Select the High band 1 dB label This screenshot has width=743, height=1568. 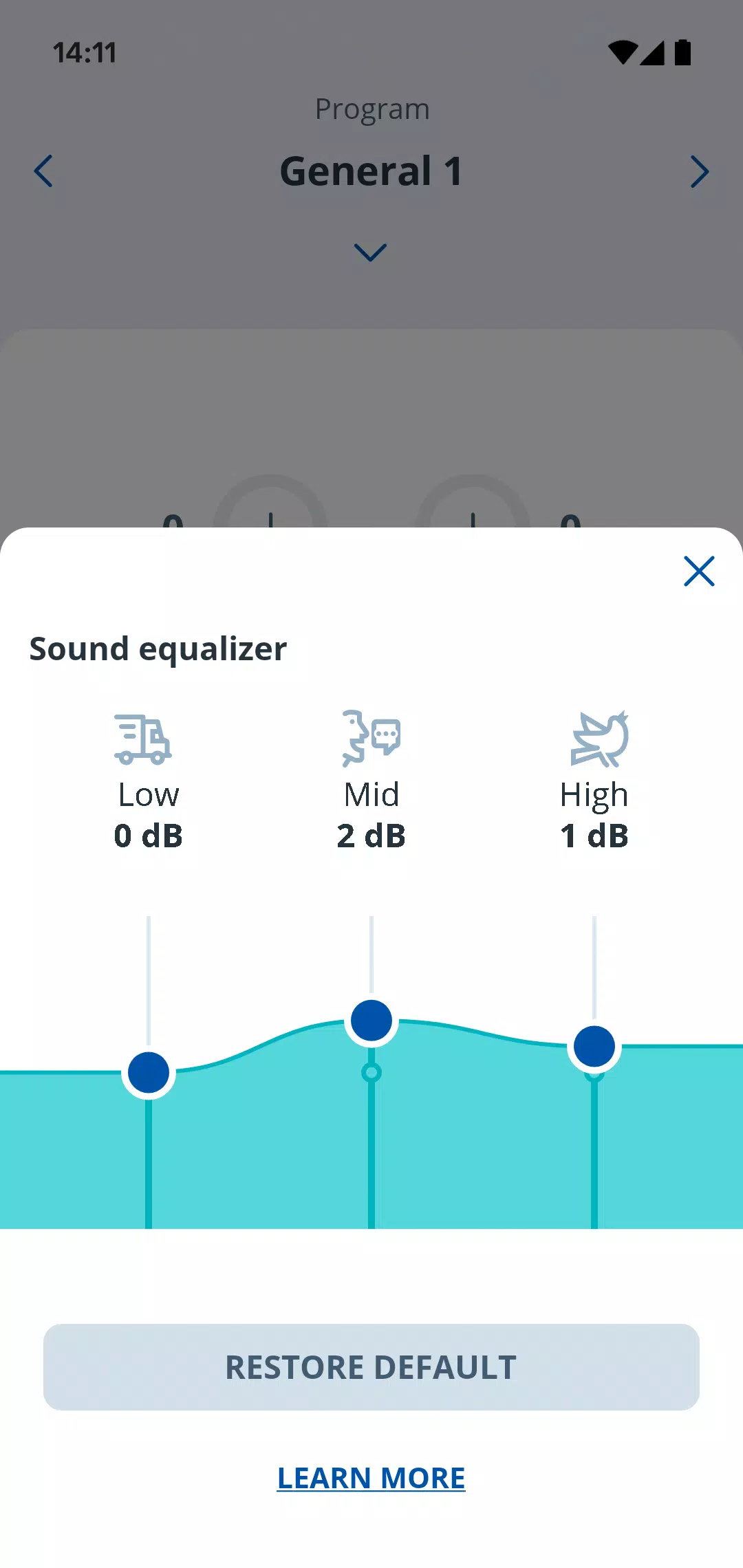click(x=594, y=837)
